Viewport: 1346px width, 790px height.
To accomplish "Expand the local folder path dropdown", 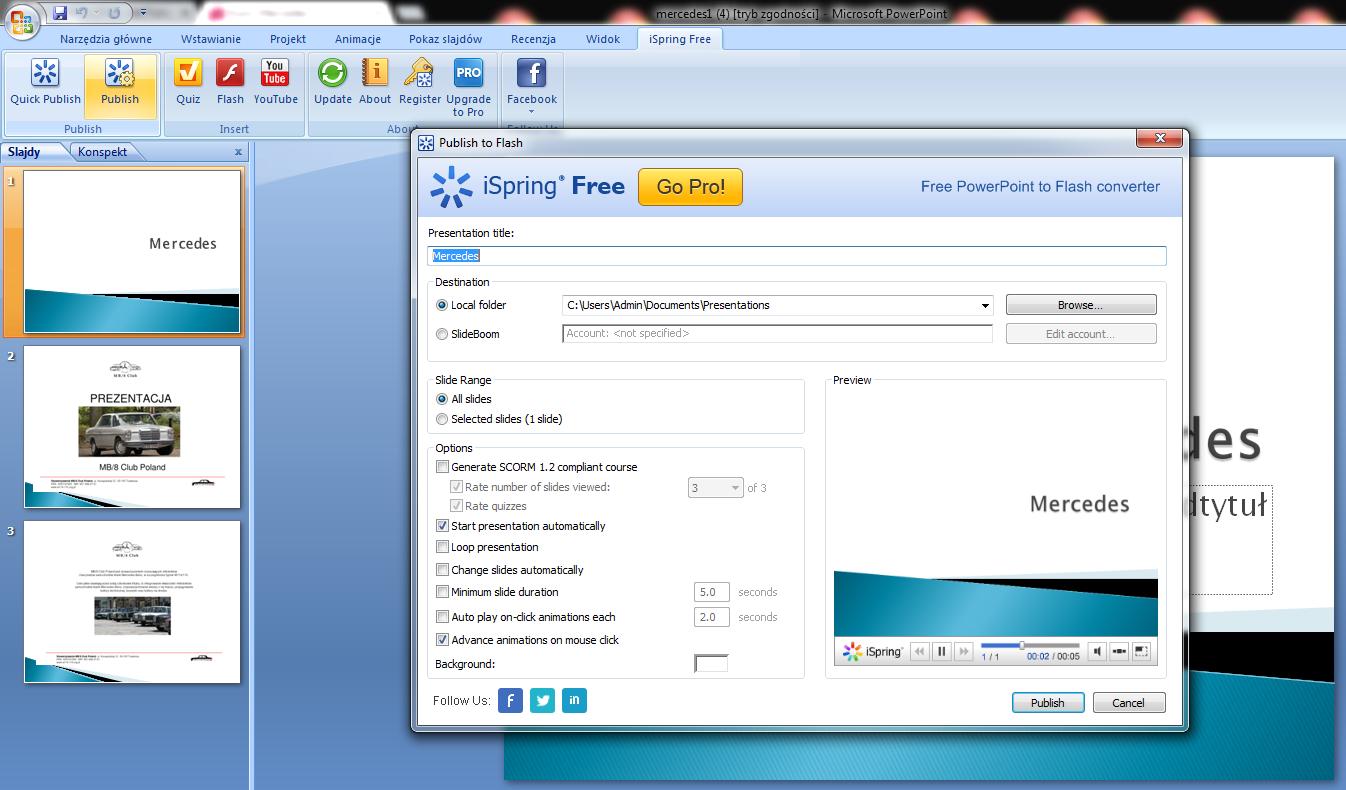I will pos(984,305).
